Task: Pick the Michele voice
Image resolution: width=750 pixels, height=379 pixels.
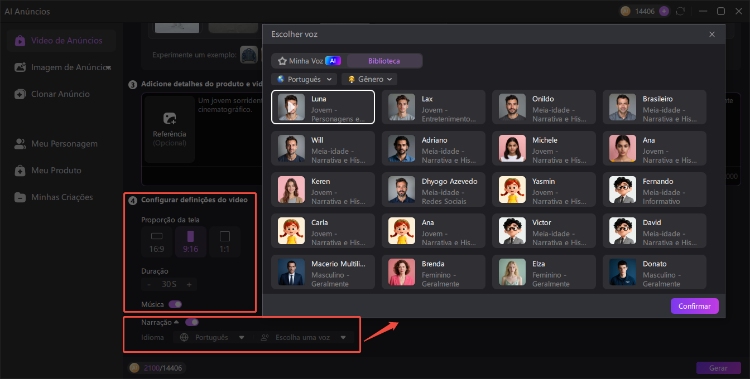Action: pyautogui.click(x=544, y=148)
